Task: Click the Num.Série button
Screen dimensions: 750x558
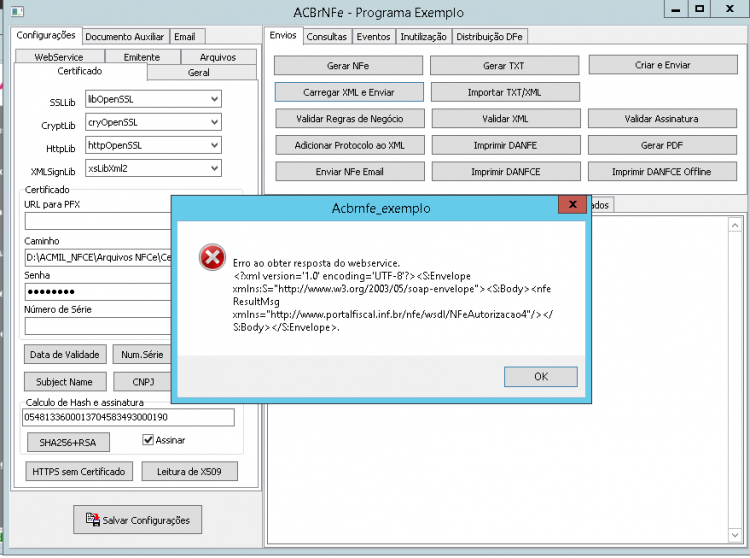Action: tap(142, 354)
